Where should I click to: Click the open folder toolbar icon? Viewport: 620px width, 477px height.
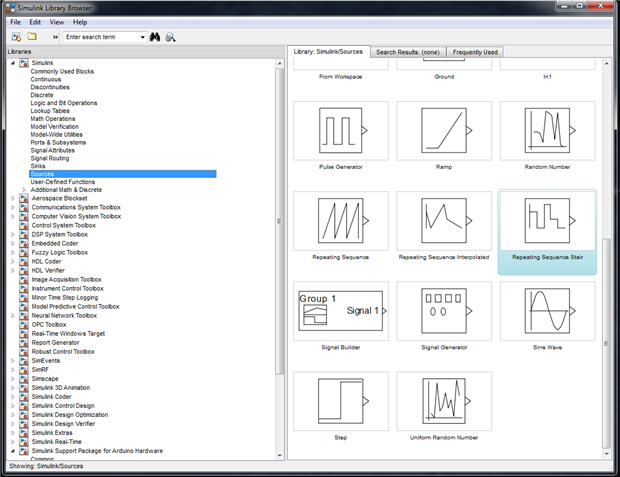(x=32, y=37)
